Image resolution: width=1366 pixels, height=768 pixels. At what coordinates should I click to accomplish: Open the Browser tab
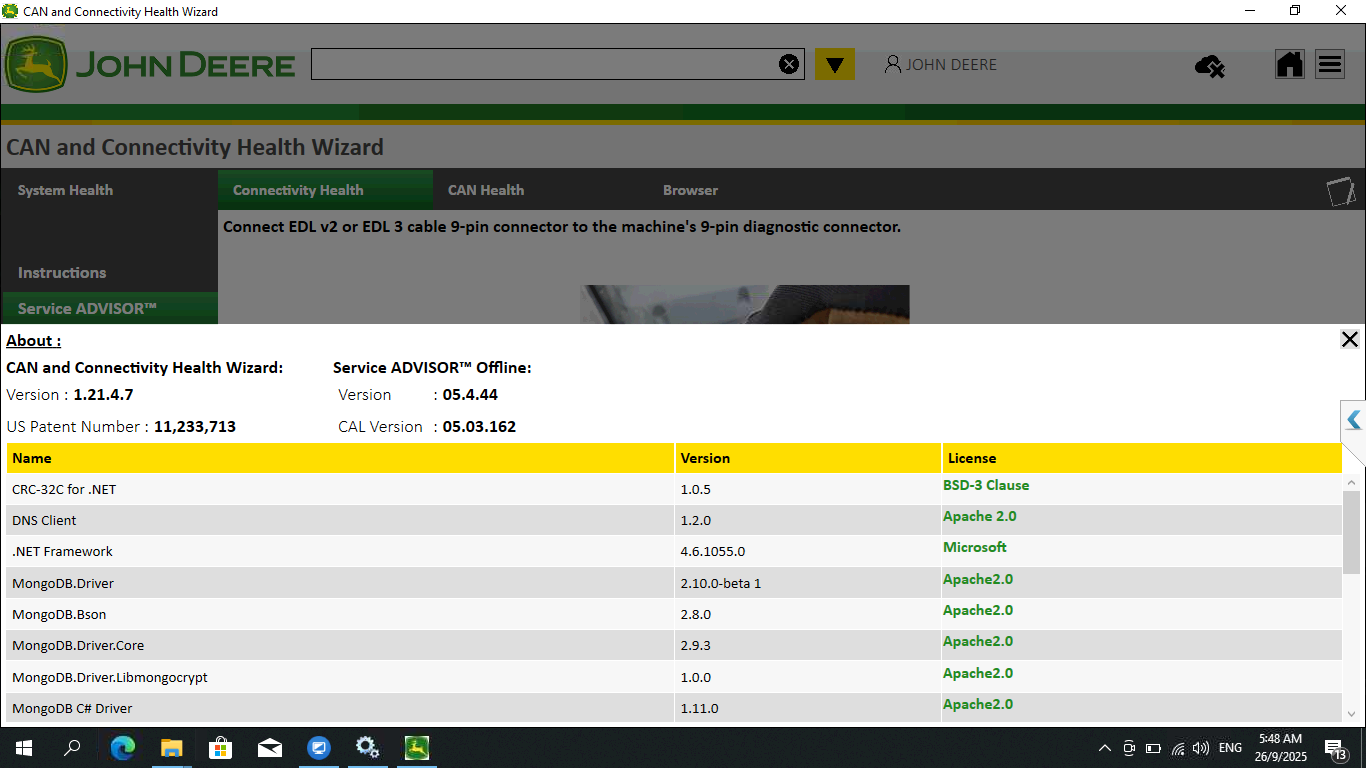(x=690, y=189)
